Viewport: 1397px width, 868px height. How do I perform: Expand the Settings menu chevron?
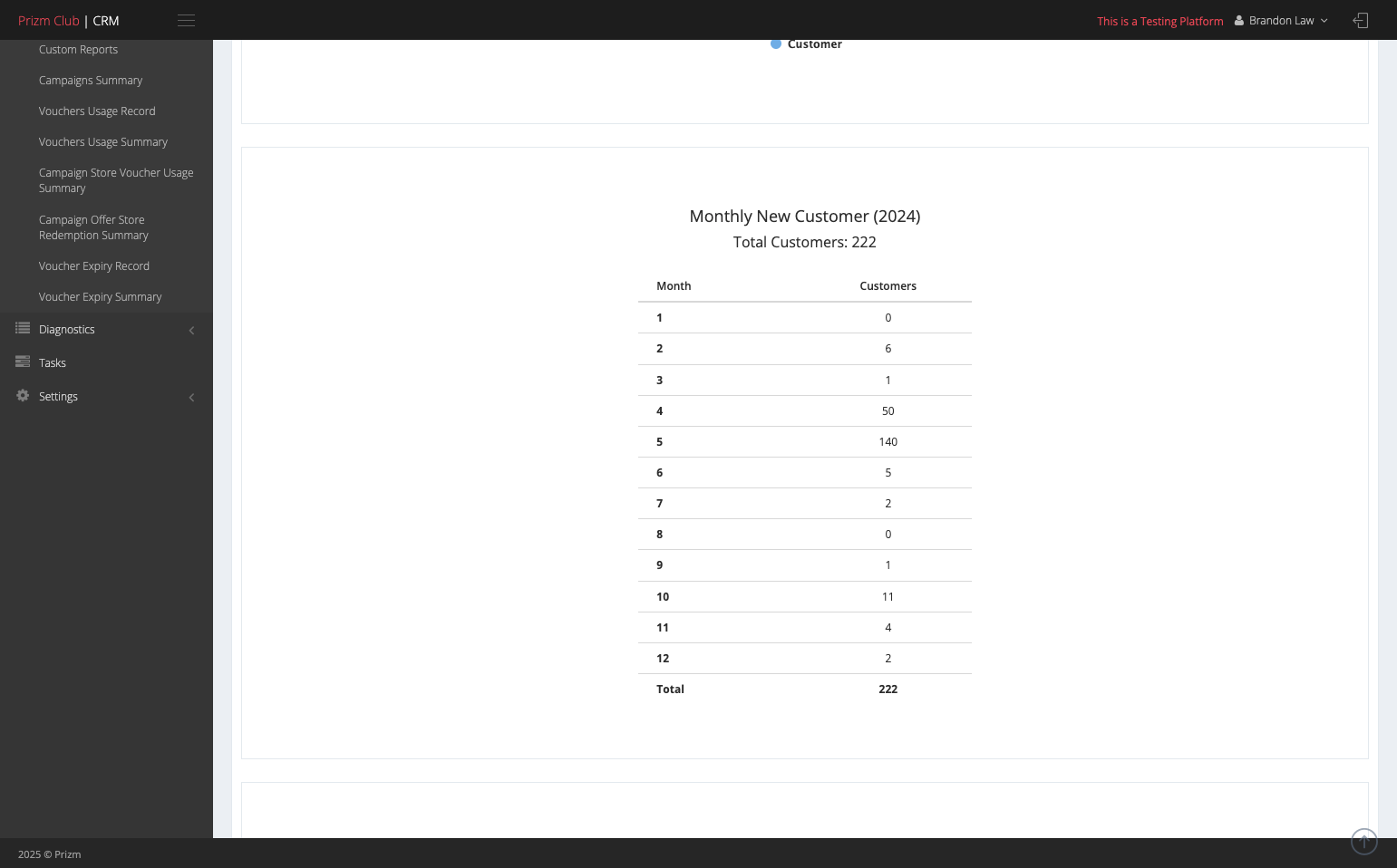(191, 398)
